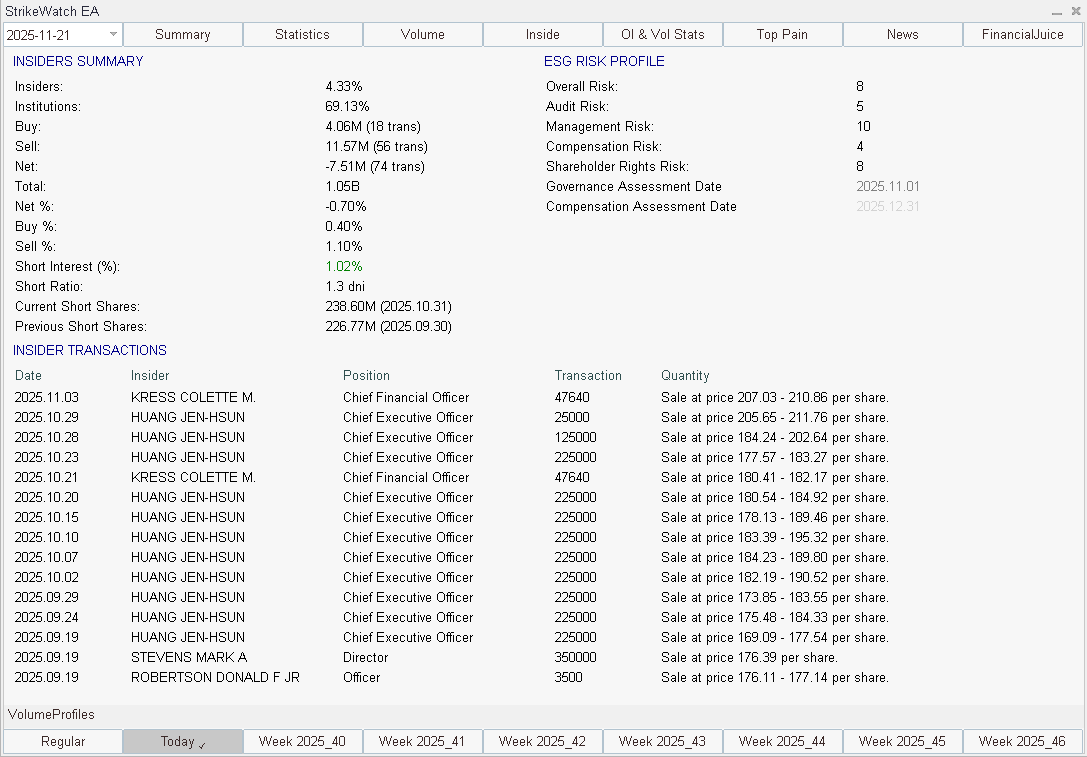Select the Week 2025_43 volume profile
The image size is (1087, 757).
[662, 741]
